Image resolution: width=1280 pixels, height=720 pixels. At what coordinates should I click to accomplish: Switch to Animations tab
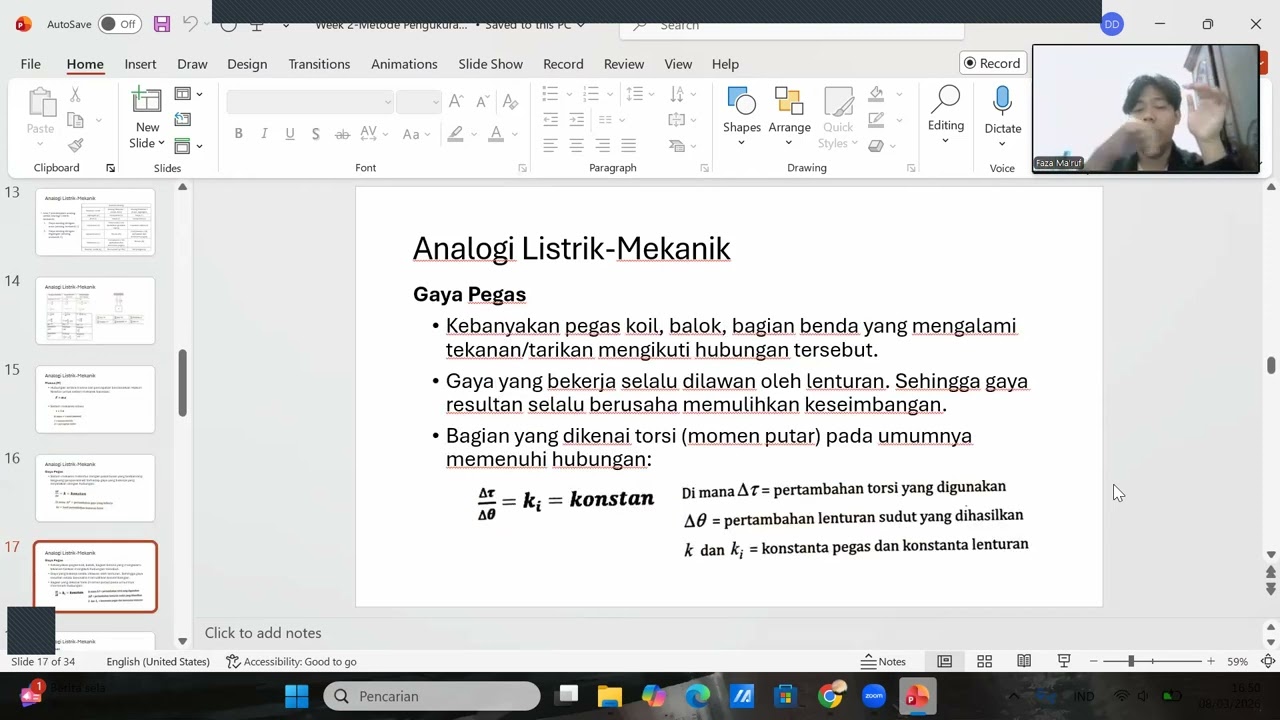[404, 63]
